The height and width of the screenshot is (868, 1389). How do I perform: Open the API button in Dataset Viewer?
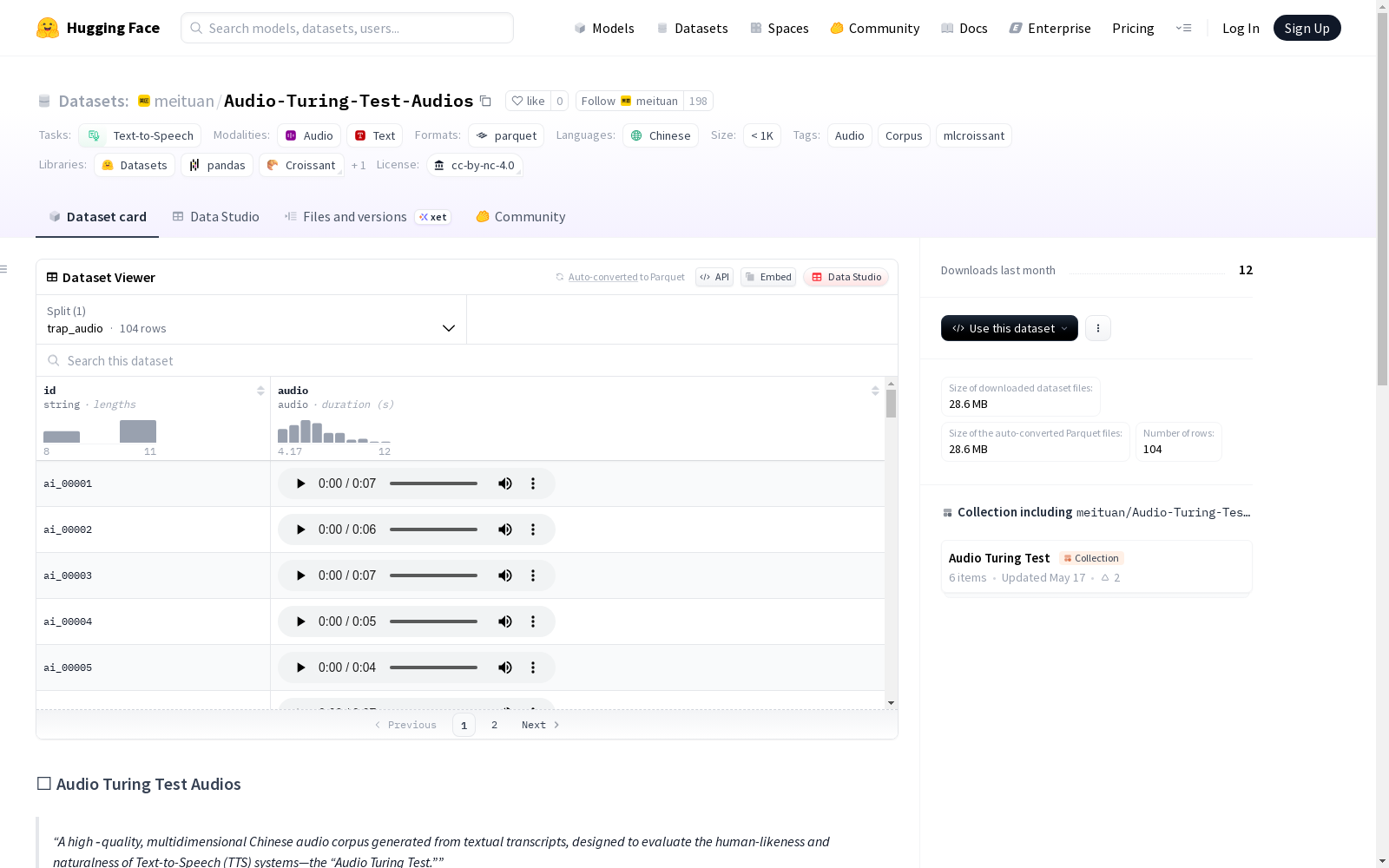click(x=714, y=277)
